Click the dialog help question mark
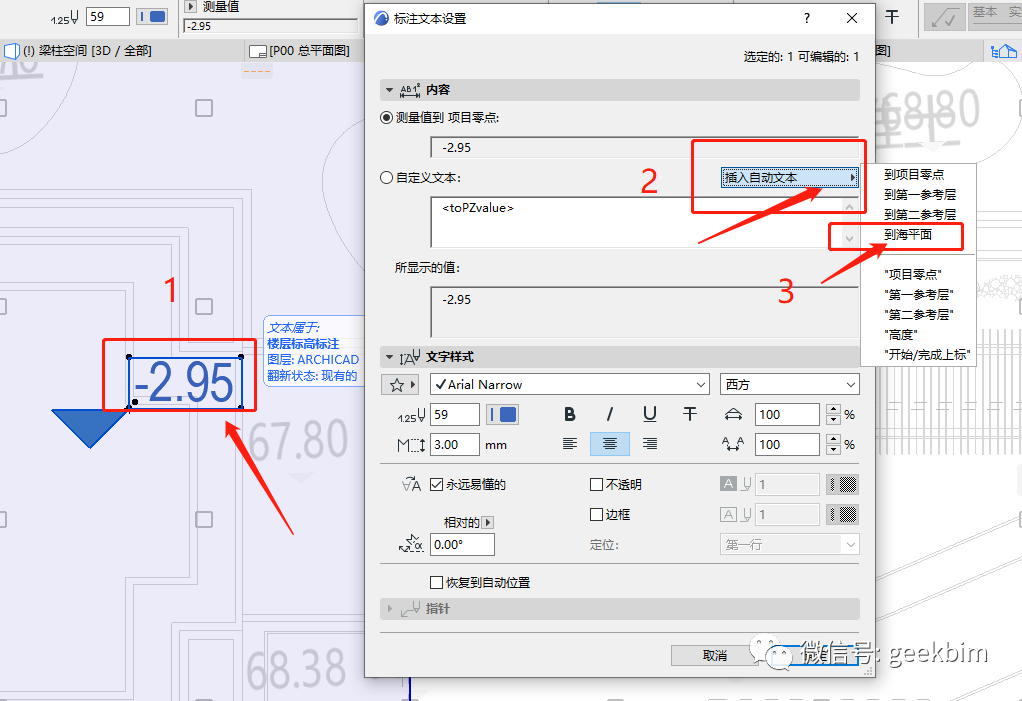 (806, 18)
